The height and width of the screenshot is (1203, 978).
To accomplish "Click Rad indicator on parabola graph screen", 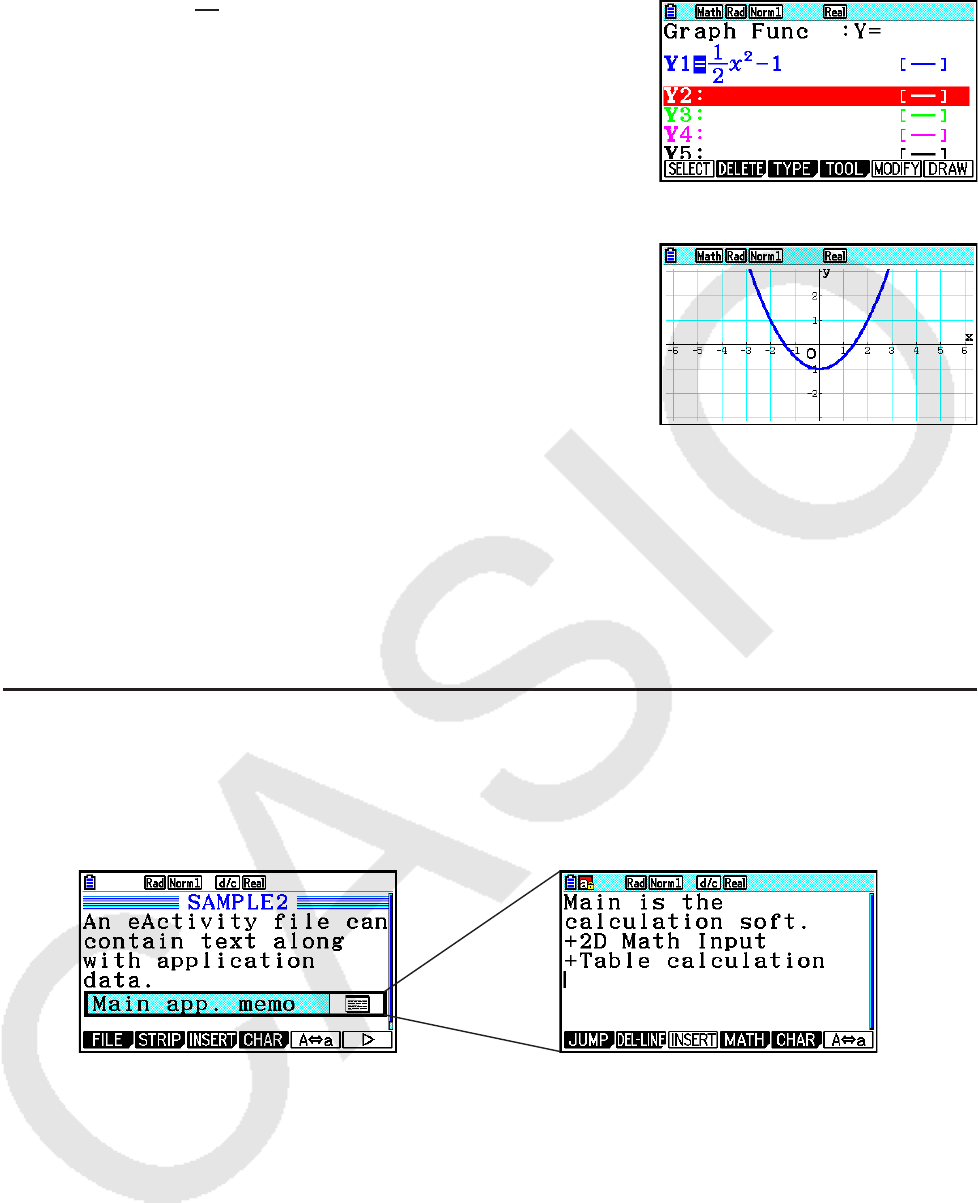I will (736, 257).
